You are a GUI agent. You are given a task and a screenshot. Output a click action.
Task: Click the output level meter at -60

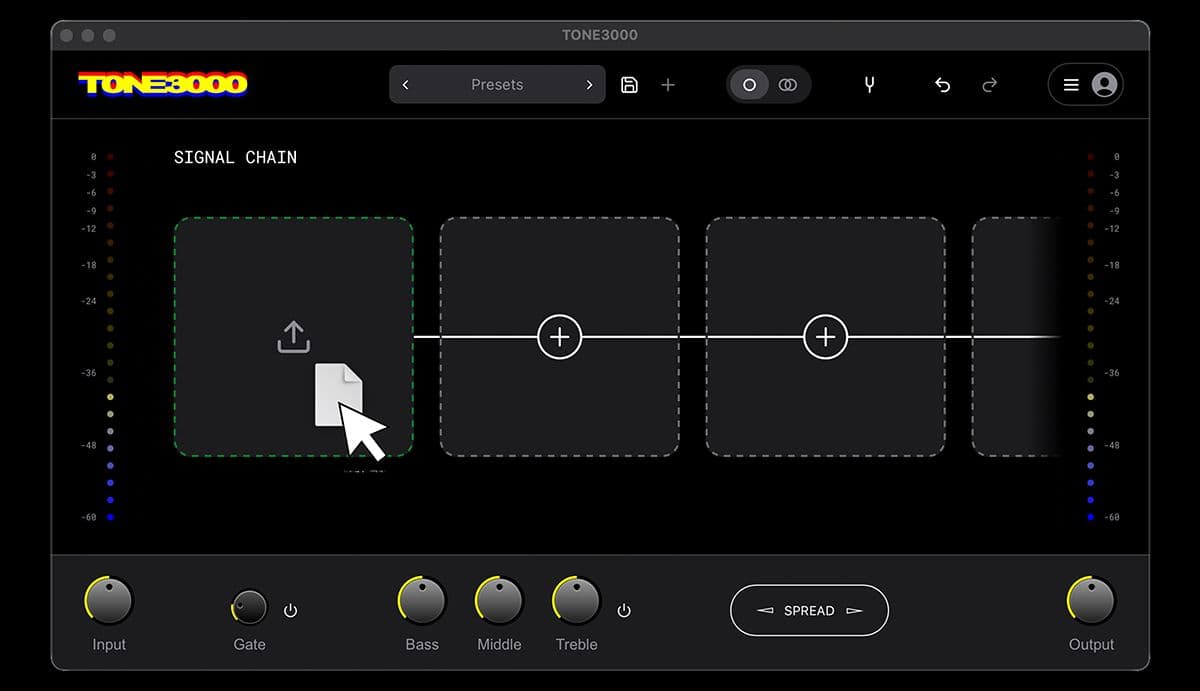tap(1090, 517)
